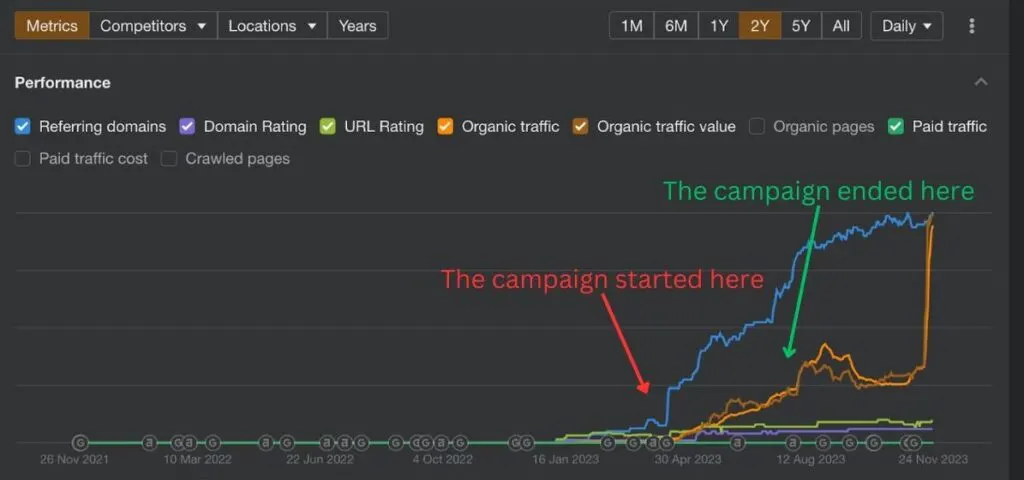Image resolution: width=1024 pixels, height=480 pixels.
Task: Select the 1Y time range
Action: 718,26
